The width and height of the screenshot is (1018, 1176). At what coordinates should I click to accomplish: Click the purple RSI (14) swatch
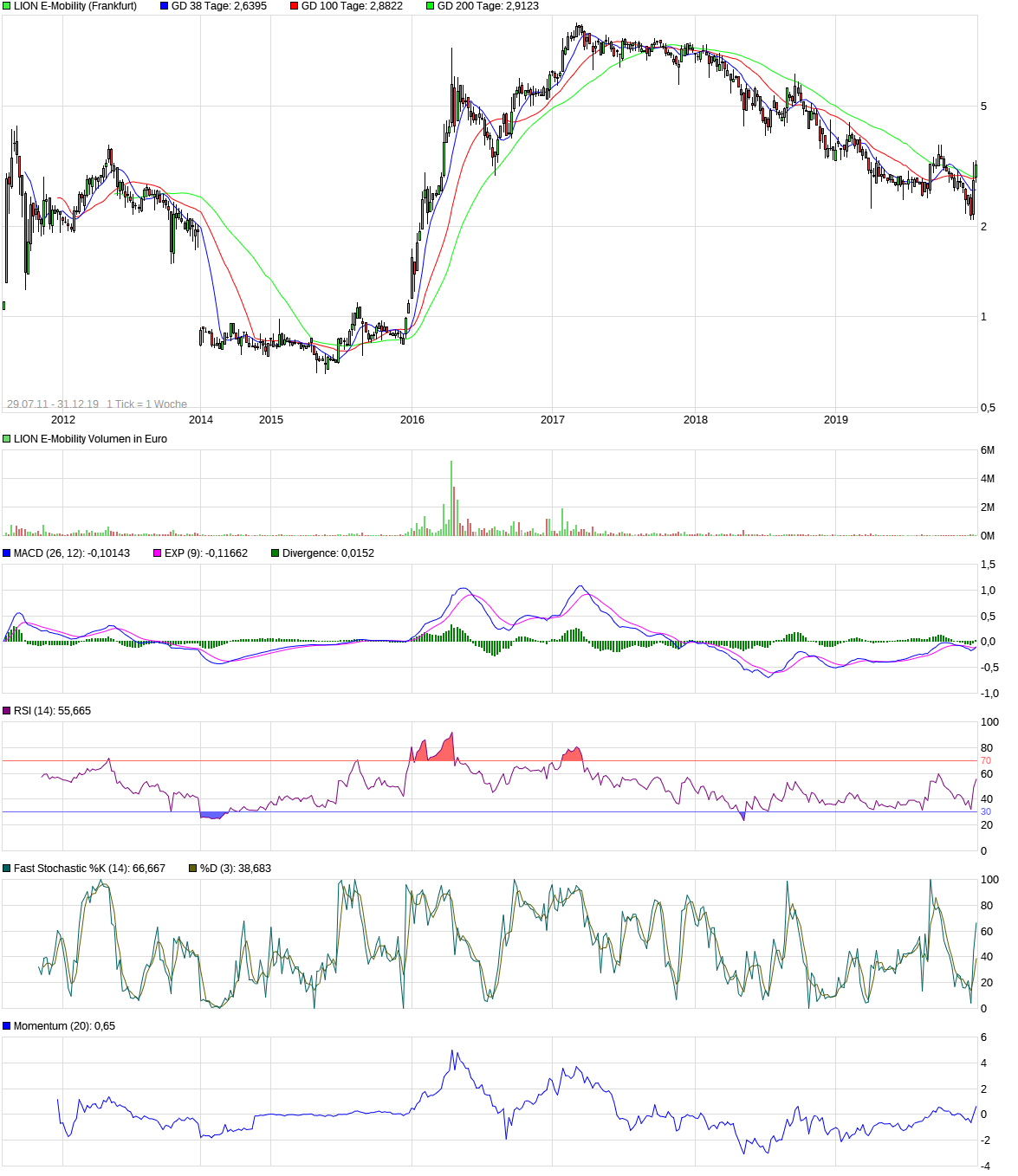click(7, 711)
